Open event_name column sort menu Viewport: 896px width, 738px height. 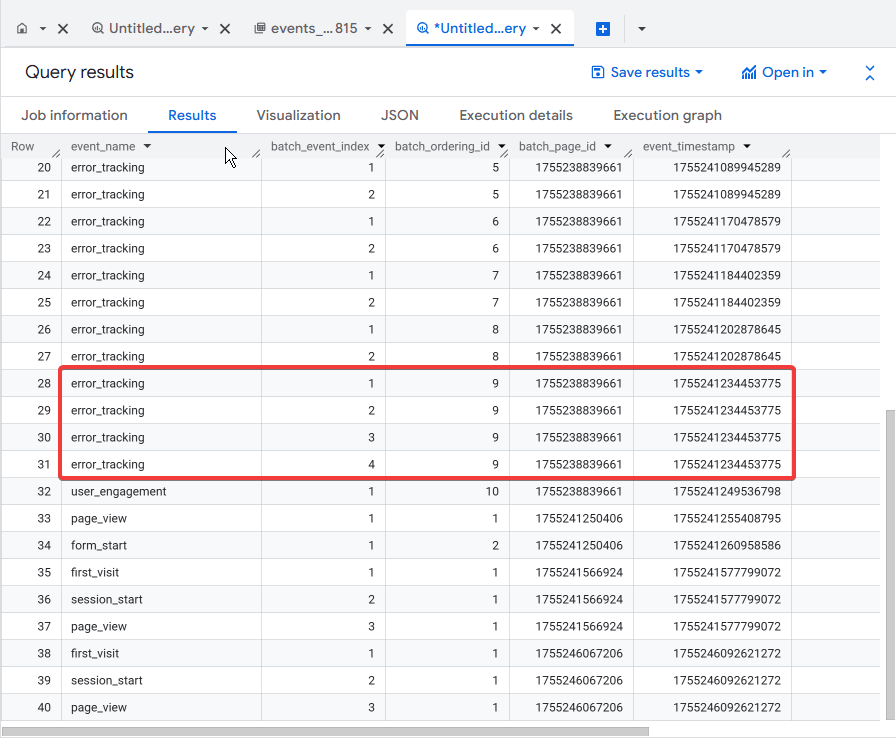pyautogui.click(x=147, y=147)
